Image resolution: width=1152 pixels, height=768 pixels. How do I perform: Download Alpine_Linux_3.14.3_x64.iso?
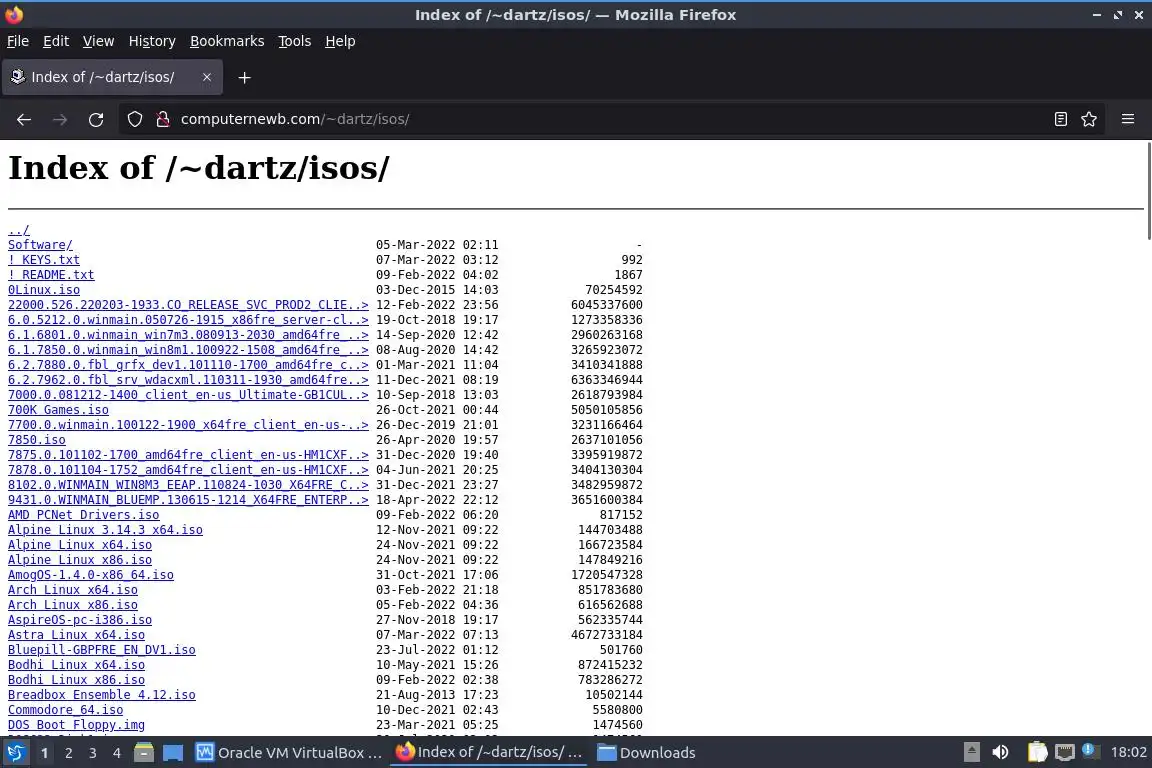tap(105, 530)
